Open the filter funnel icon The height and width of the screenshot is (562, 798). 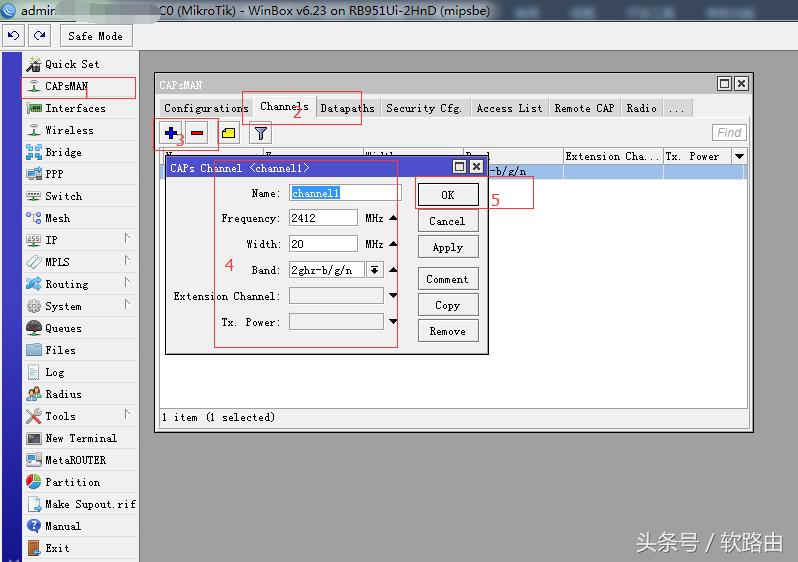coord(261,133)
